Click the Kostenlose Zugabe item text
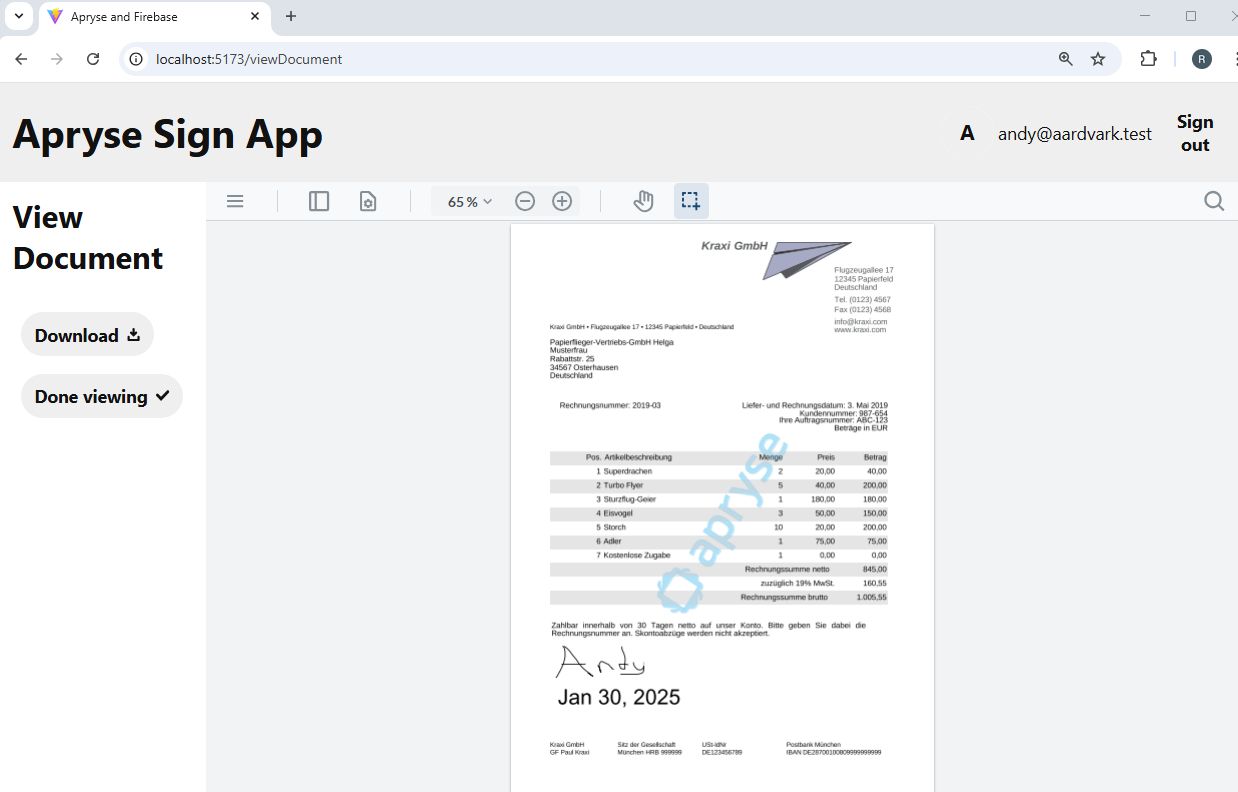The image size is (1238, 792). pyautogui.click(x=637, y=555)
